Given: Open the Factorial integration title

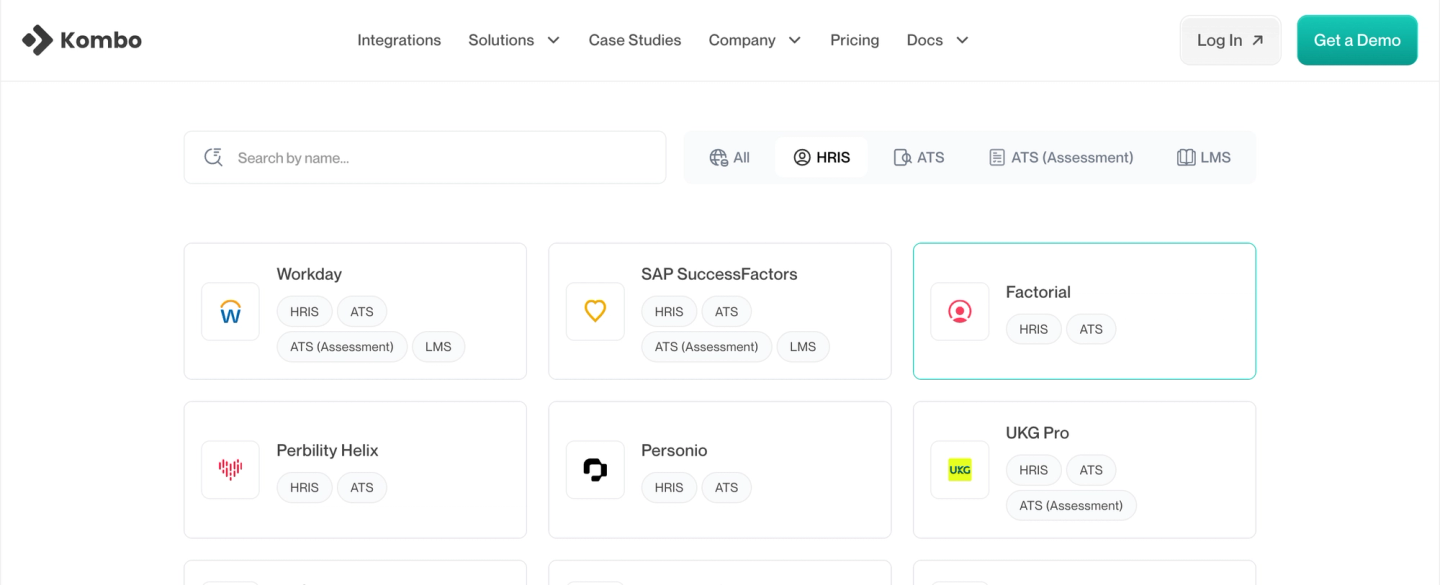Looking at the screenshot, I should pyautogui.click(x=1038, y=292).
